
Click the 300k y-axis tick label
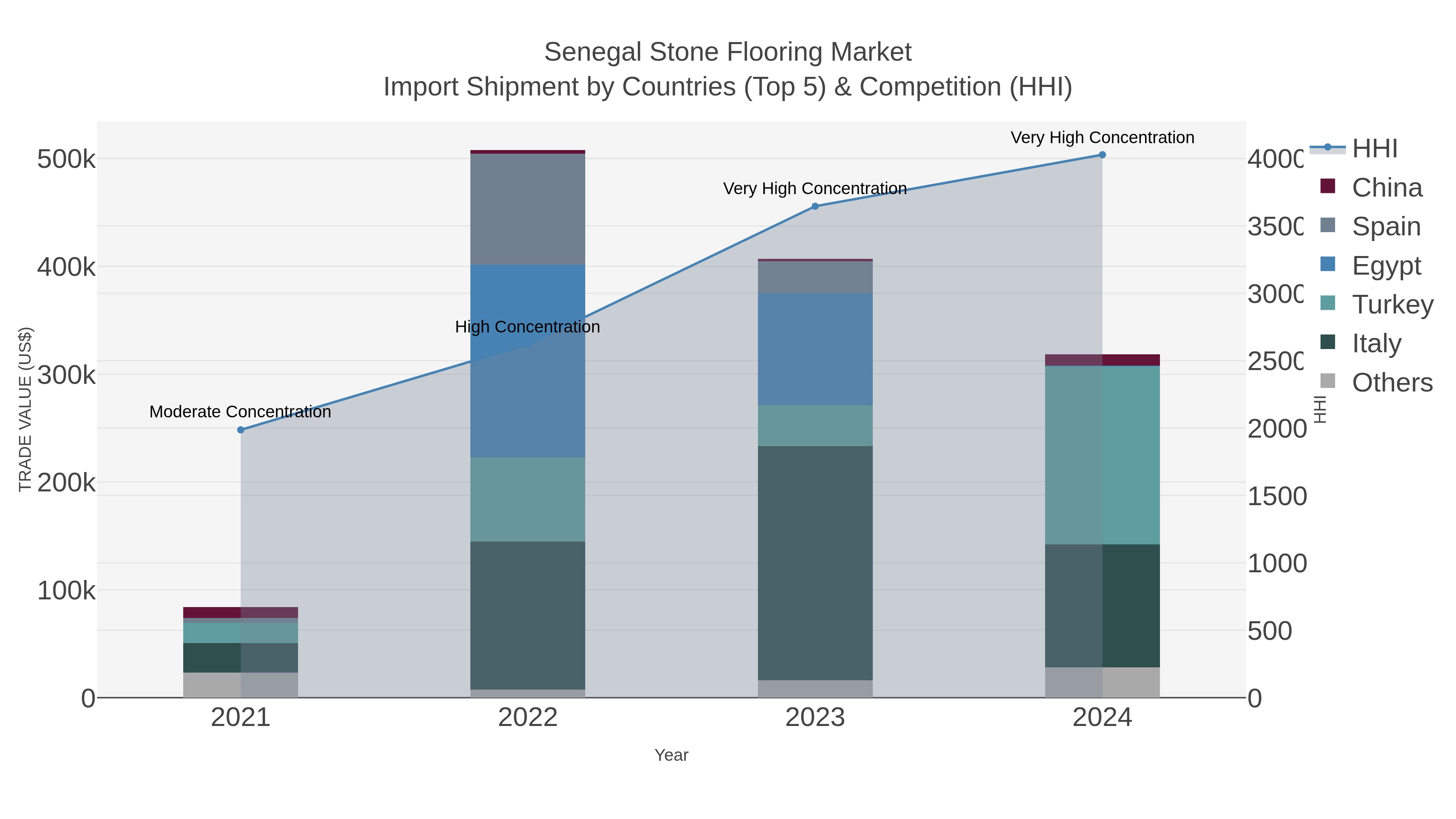(67, 375)
